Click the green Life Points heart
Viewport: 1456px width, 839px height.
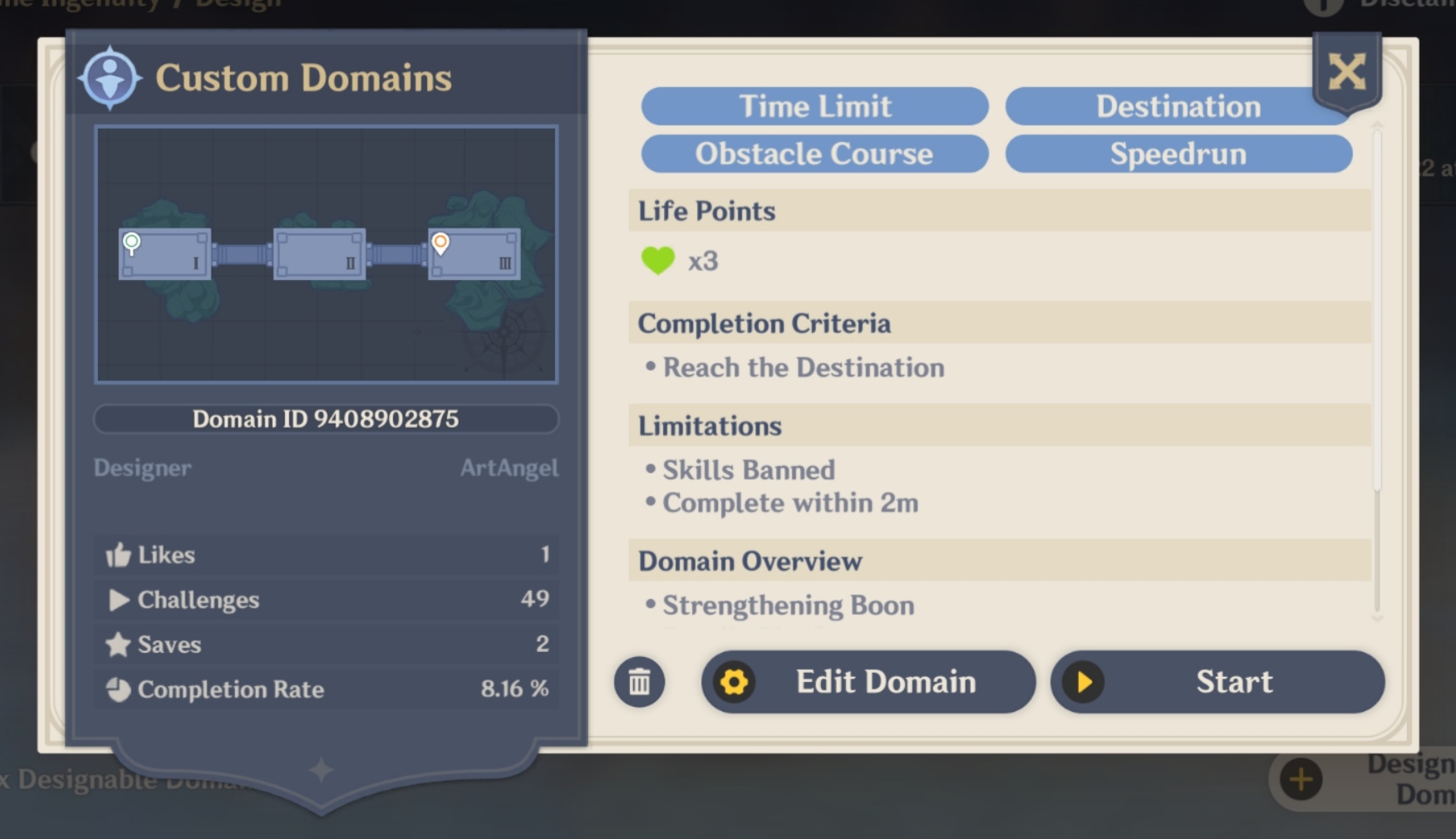pos(657,261)
